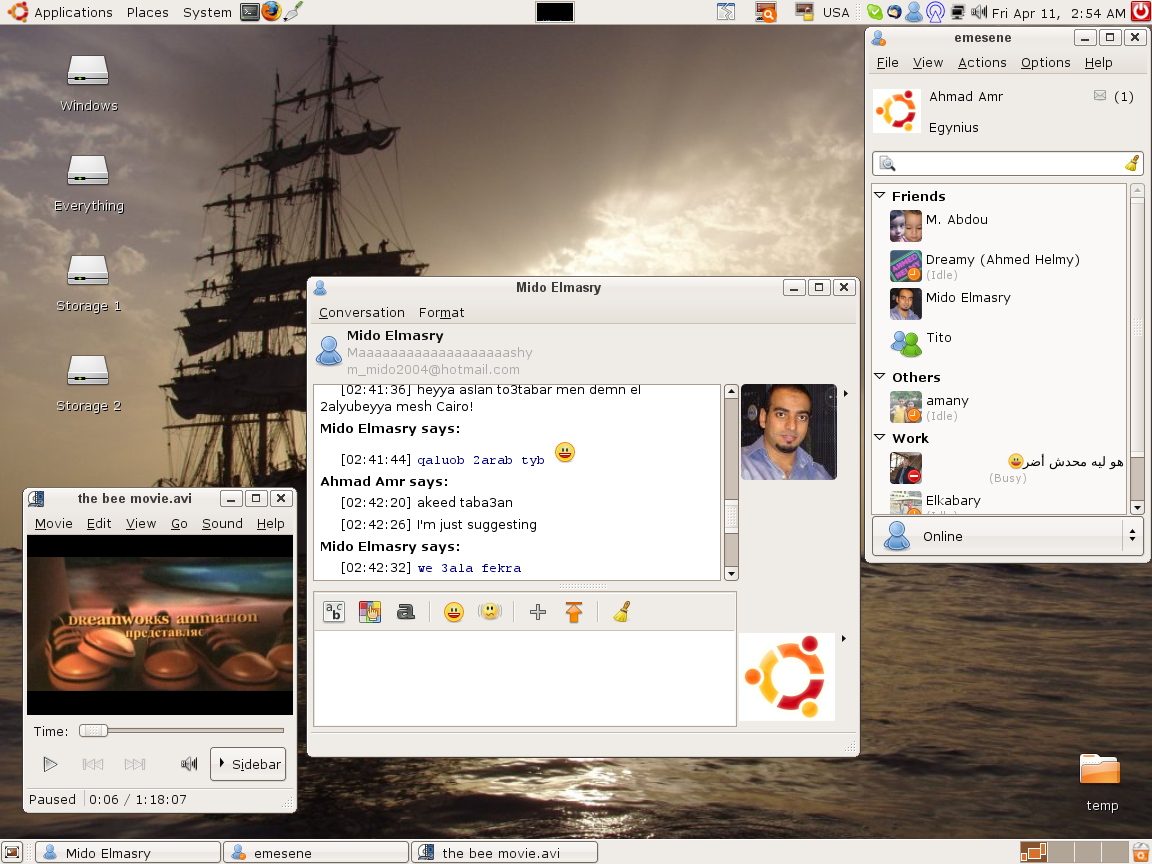This screenshot has height=864, width=1152.
Task: Collapse the Friends contact group
Action: click(x=881, y=196)
